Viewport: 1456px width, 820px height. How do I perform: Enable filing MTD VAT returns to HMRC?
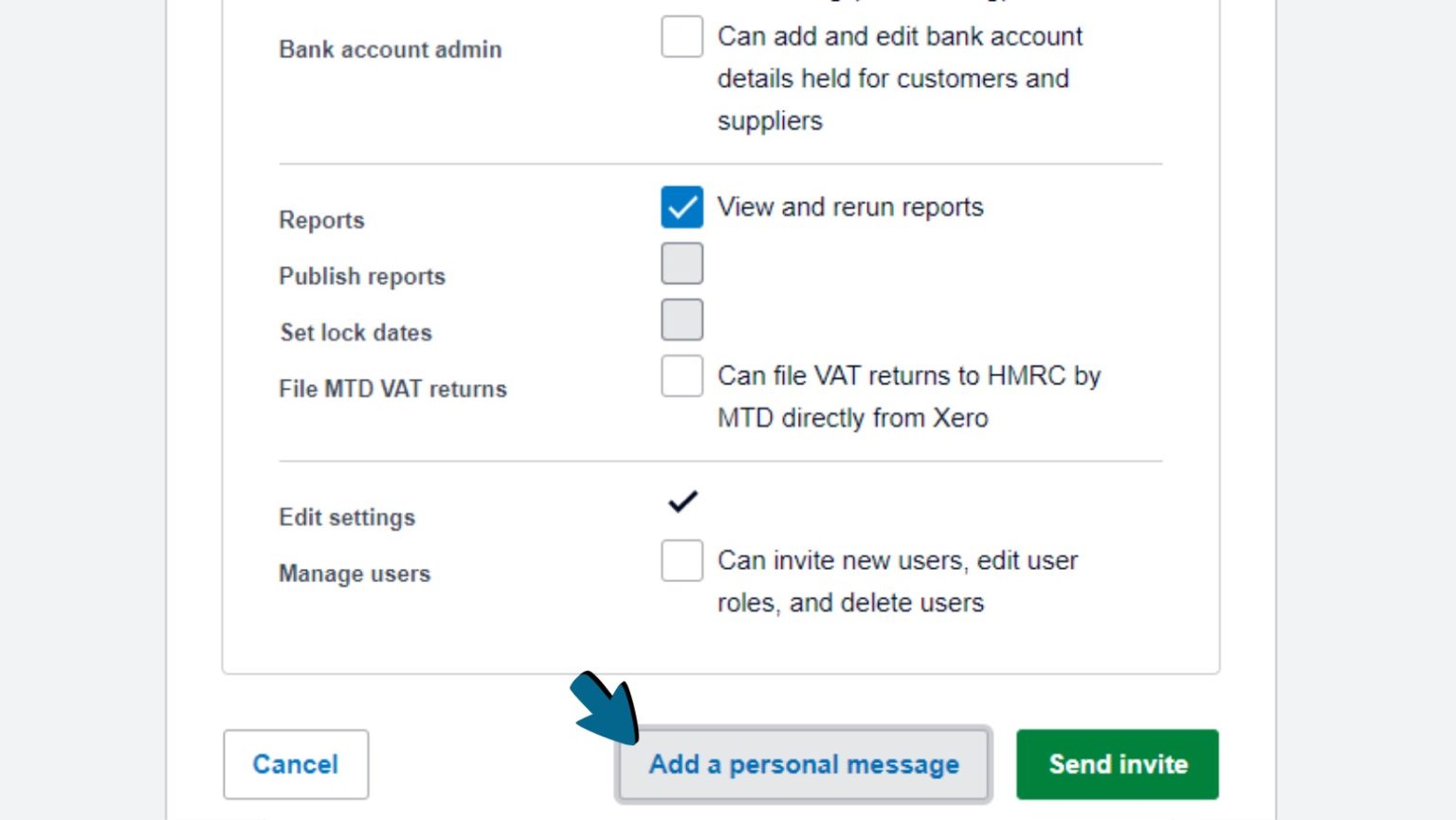coord(682,376)
